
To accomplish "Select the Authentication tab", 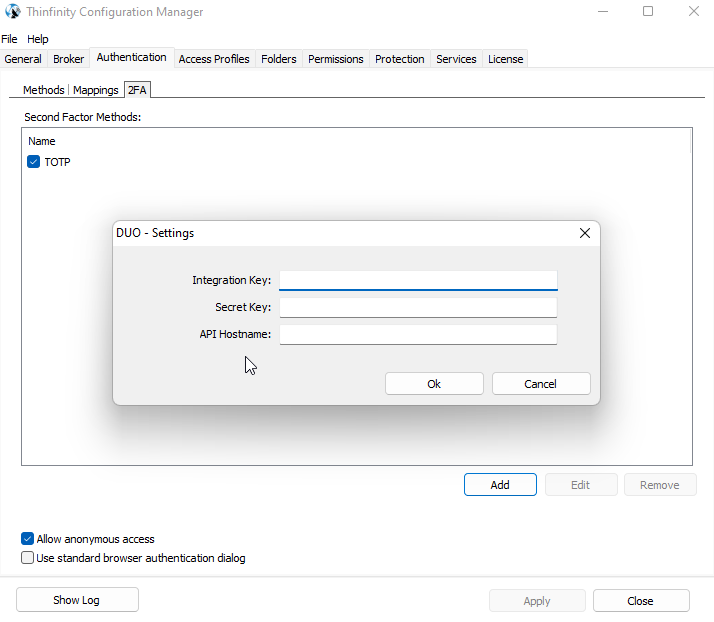I will coord(132,57).
